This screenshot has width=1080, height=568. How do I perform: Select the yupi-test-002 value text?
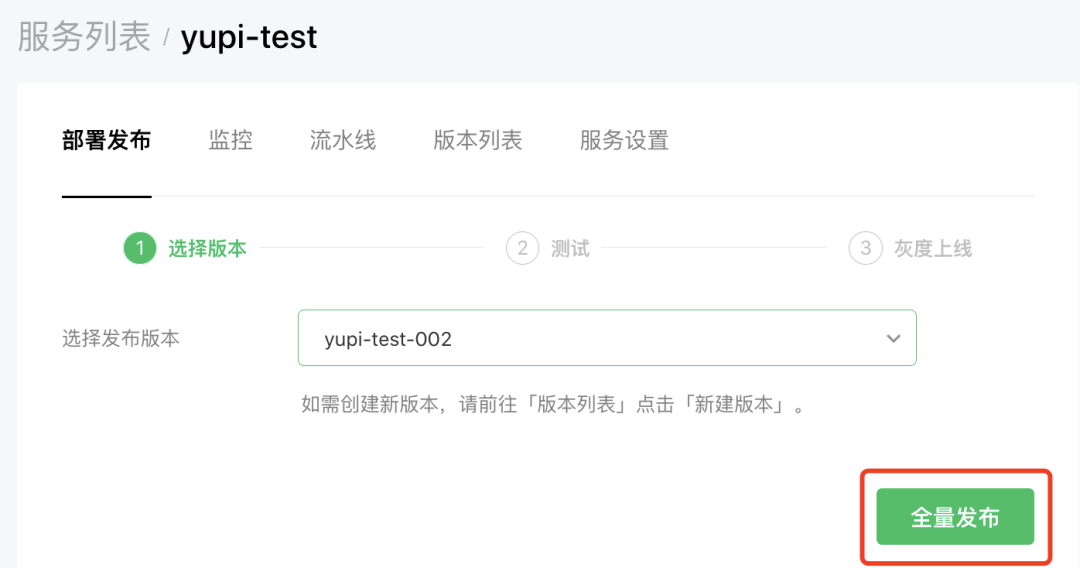pyautogui.click(x=388, y=339)
